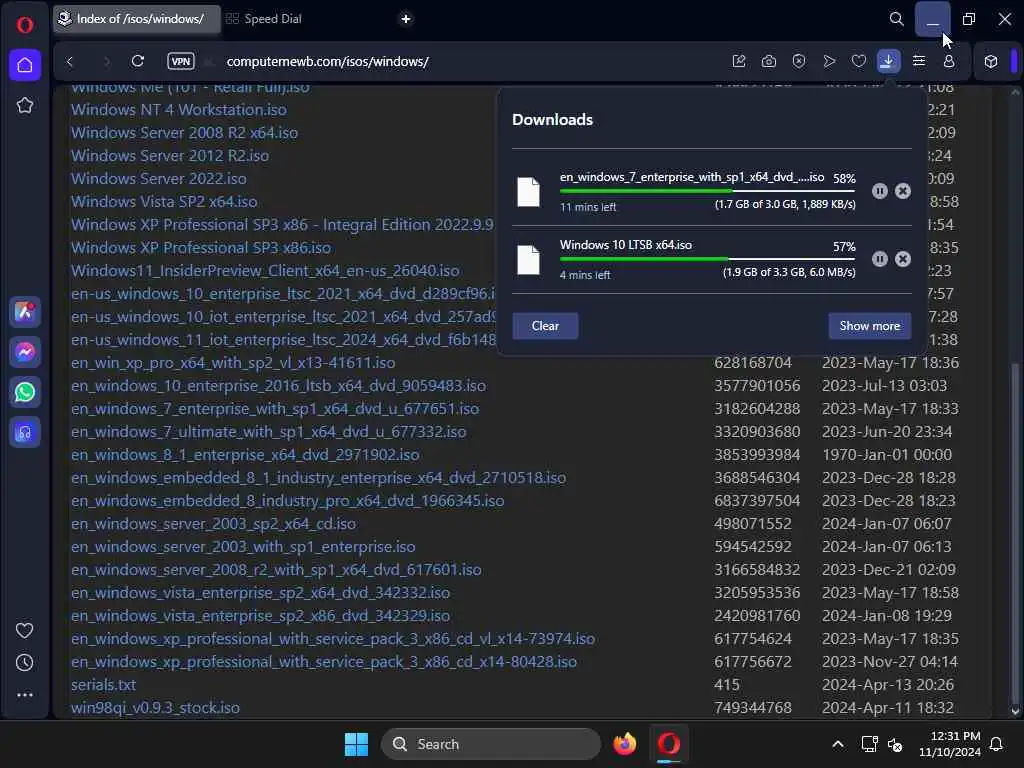The height and width of the screenshot is (768, 1024).
Task: Open the Opera main menu logo
Action: (25, 25)
